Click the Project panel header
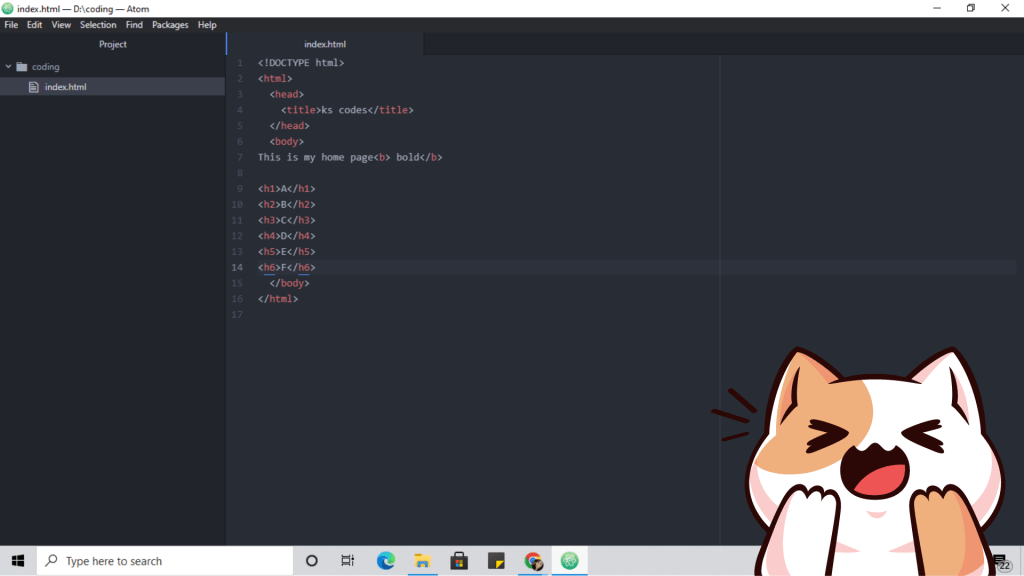This screenshot has width=1024, height=576. pos(113,44)
